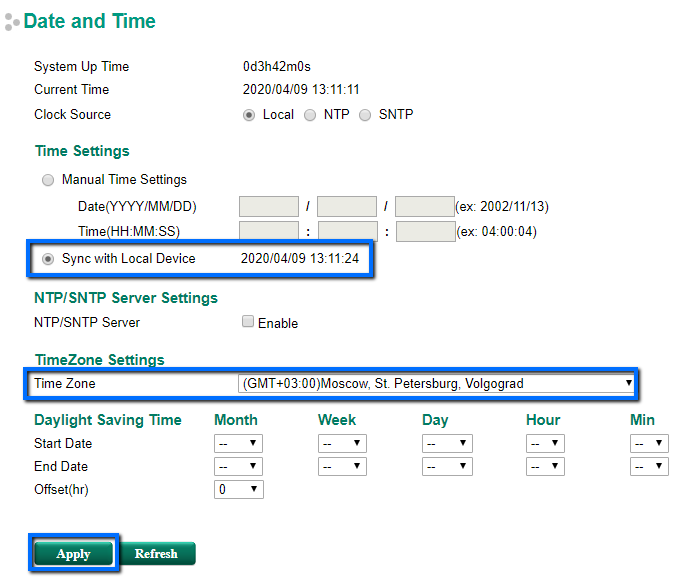Open the Start Date Day dropdown

446,443
